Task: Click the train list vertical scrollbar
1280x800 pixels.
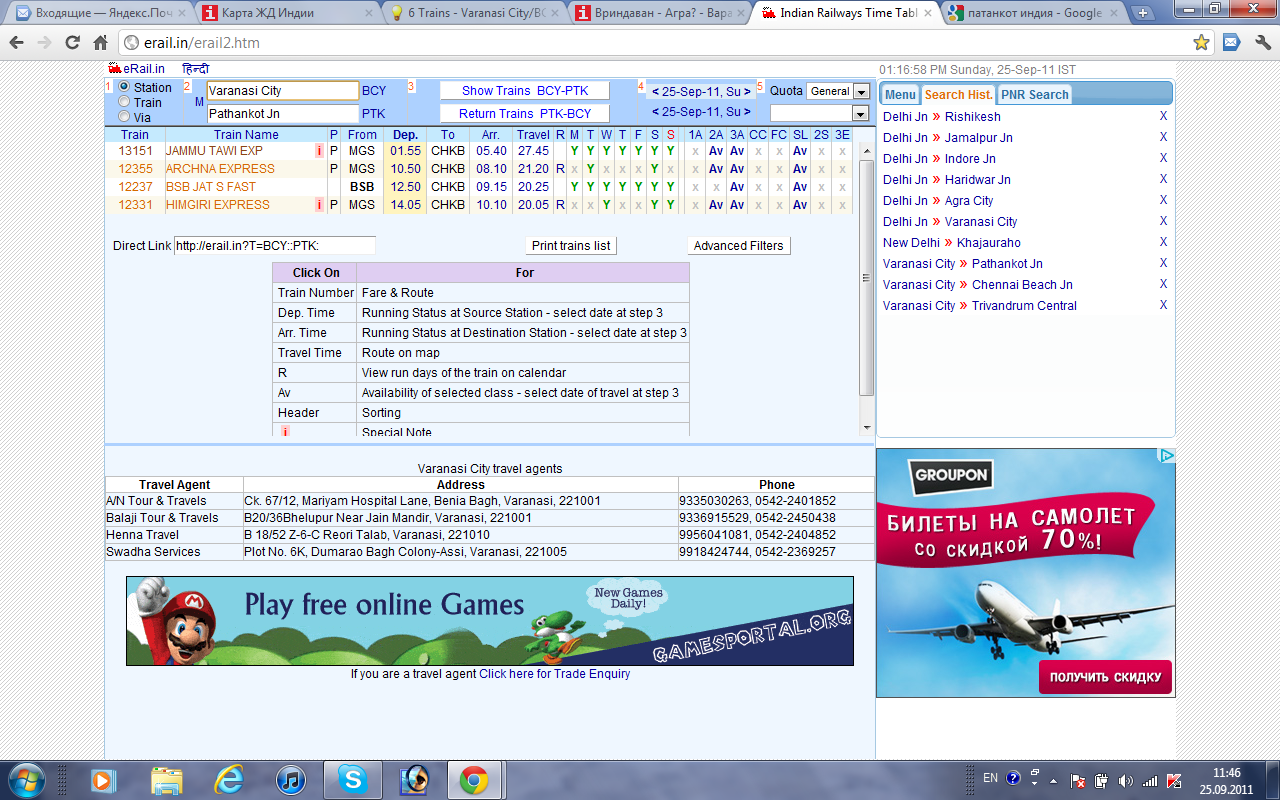Action: (x=866, y=280)
